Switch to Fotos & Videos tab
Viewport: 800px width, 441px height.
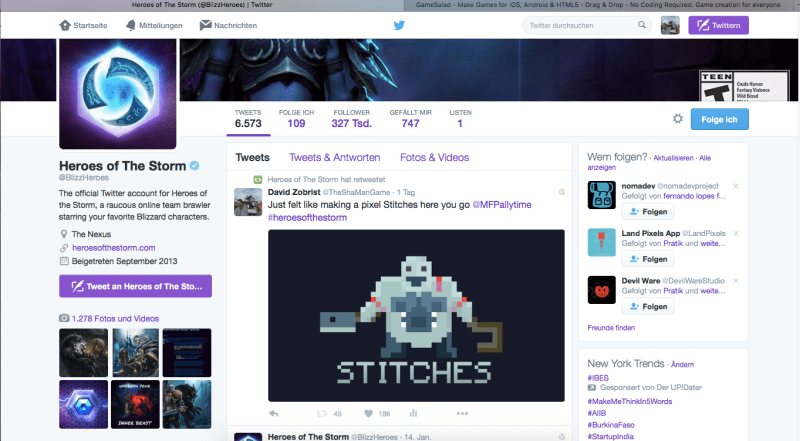(x=434, y=157)
